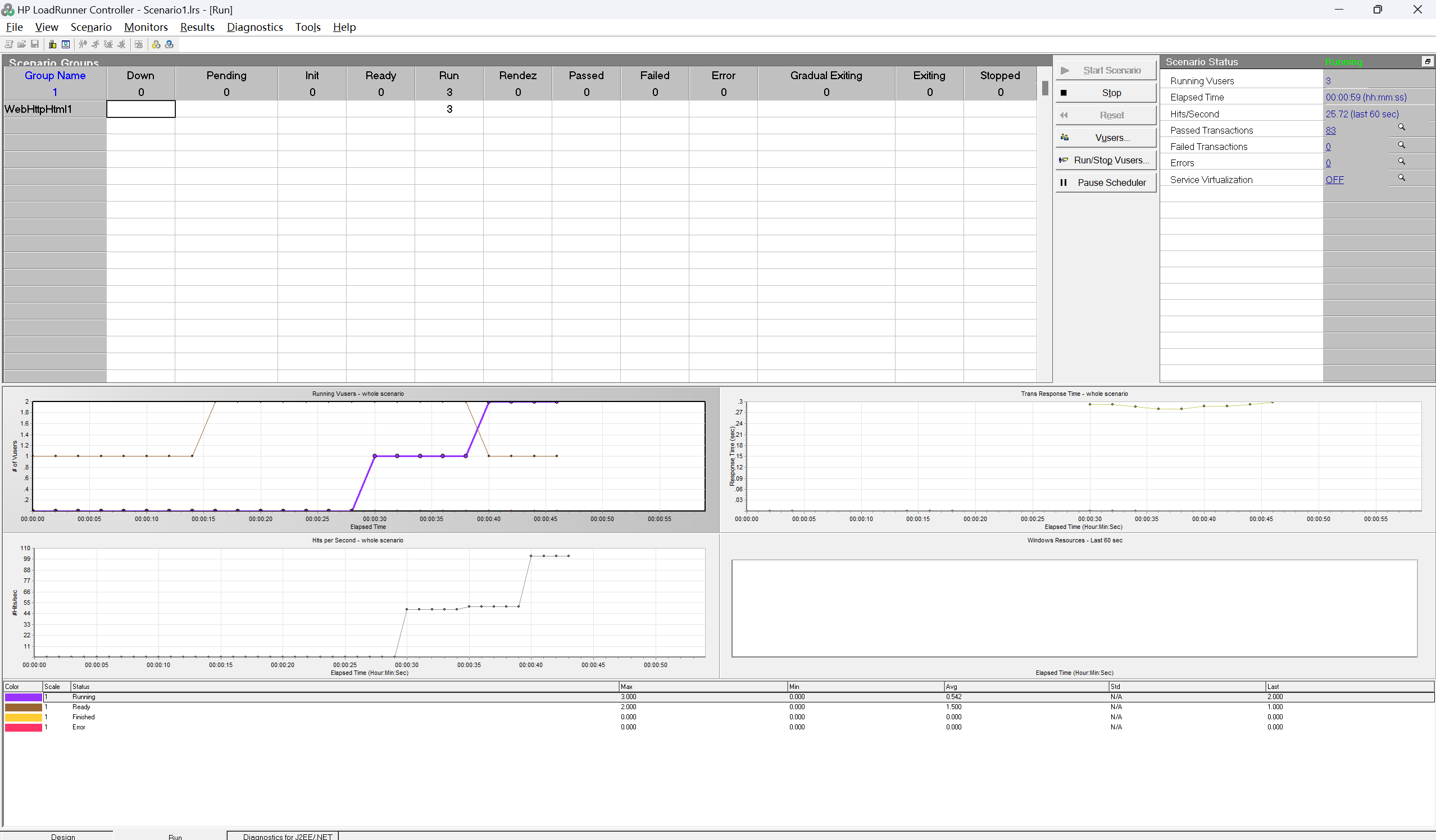Click the magnifier next to Passed Transactions
1436x840 pixels.
pyautogui.click(x=1401, y=127)
